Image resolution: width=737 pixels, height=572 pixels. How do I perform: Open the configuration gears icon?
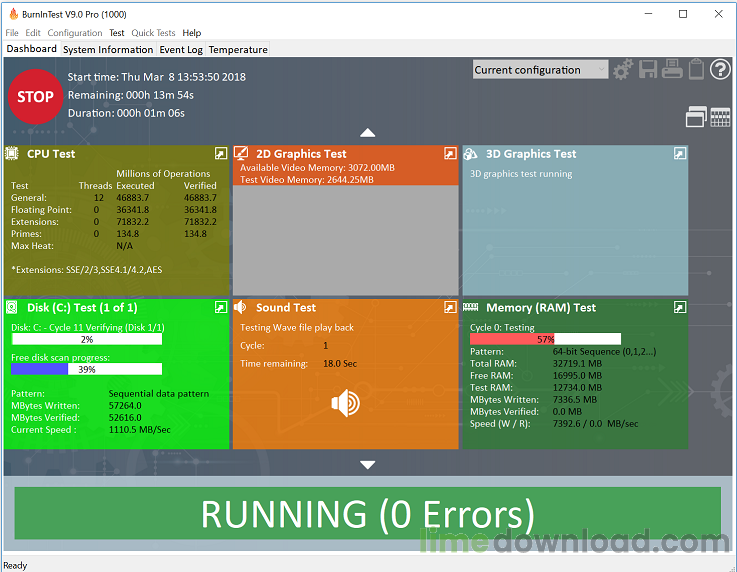click(623, 70)
